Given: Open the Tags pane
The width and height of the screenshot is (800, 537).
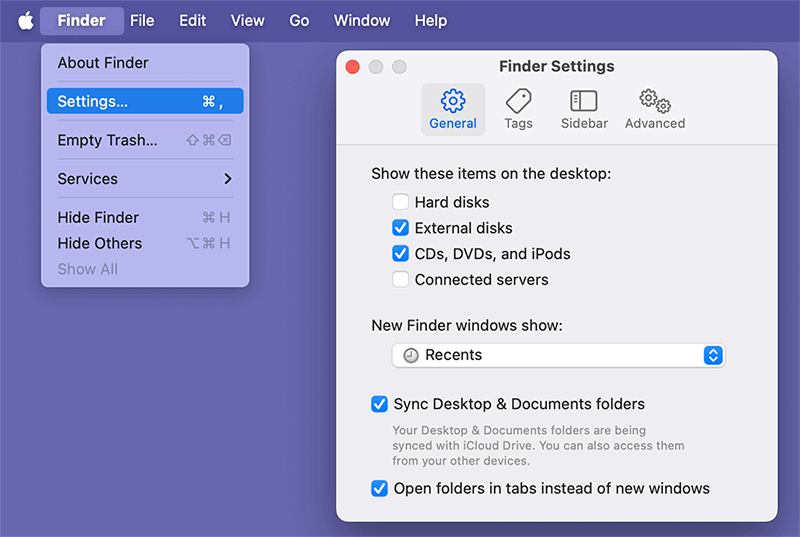Looking at the screenshot, I should coord(518,110).
